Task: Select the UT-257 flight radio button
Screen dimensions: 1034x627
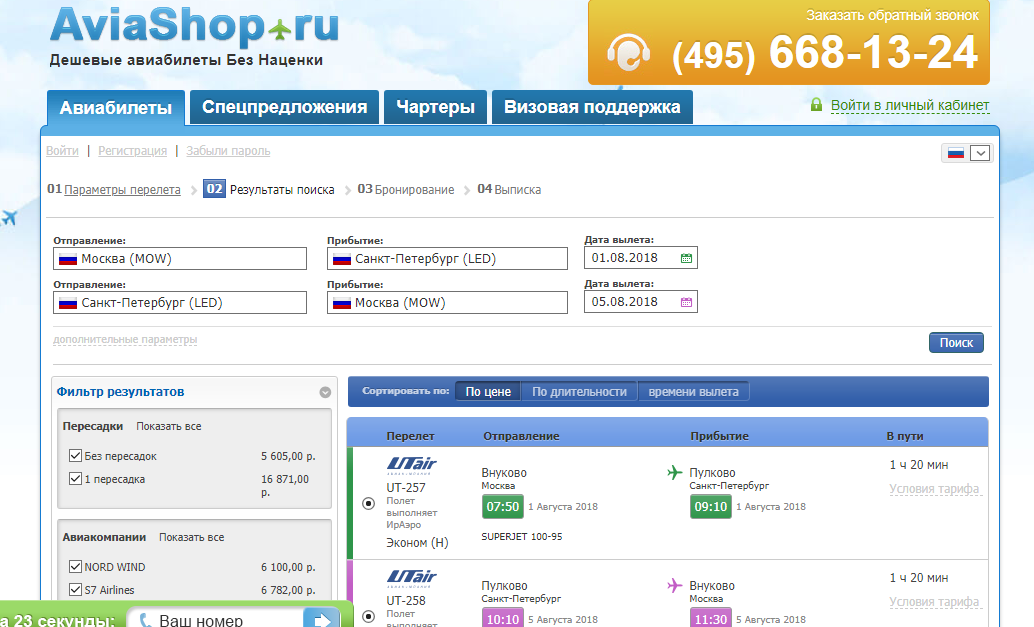Action: (x=368, y=503)
